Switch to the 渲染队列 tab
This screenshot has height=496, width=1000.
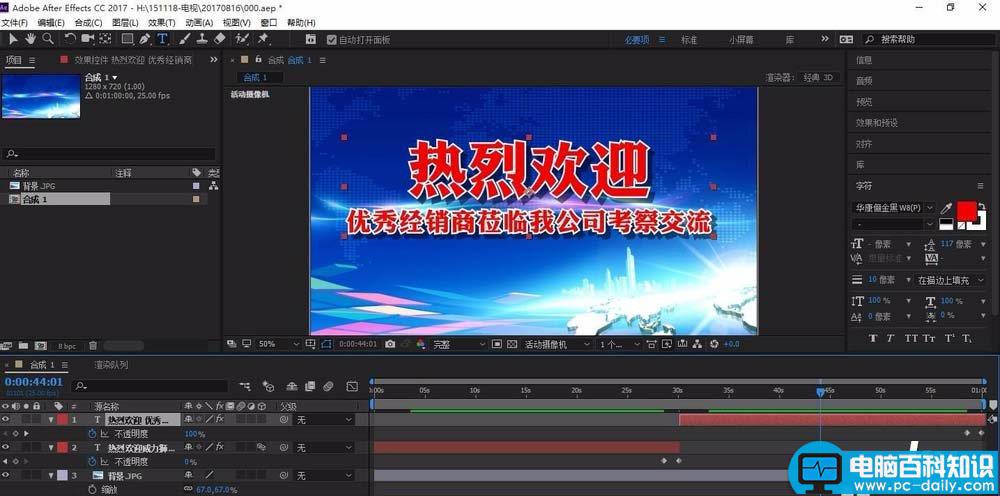(111, 365)
